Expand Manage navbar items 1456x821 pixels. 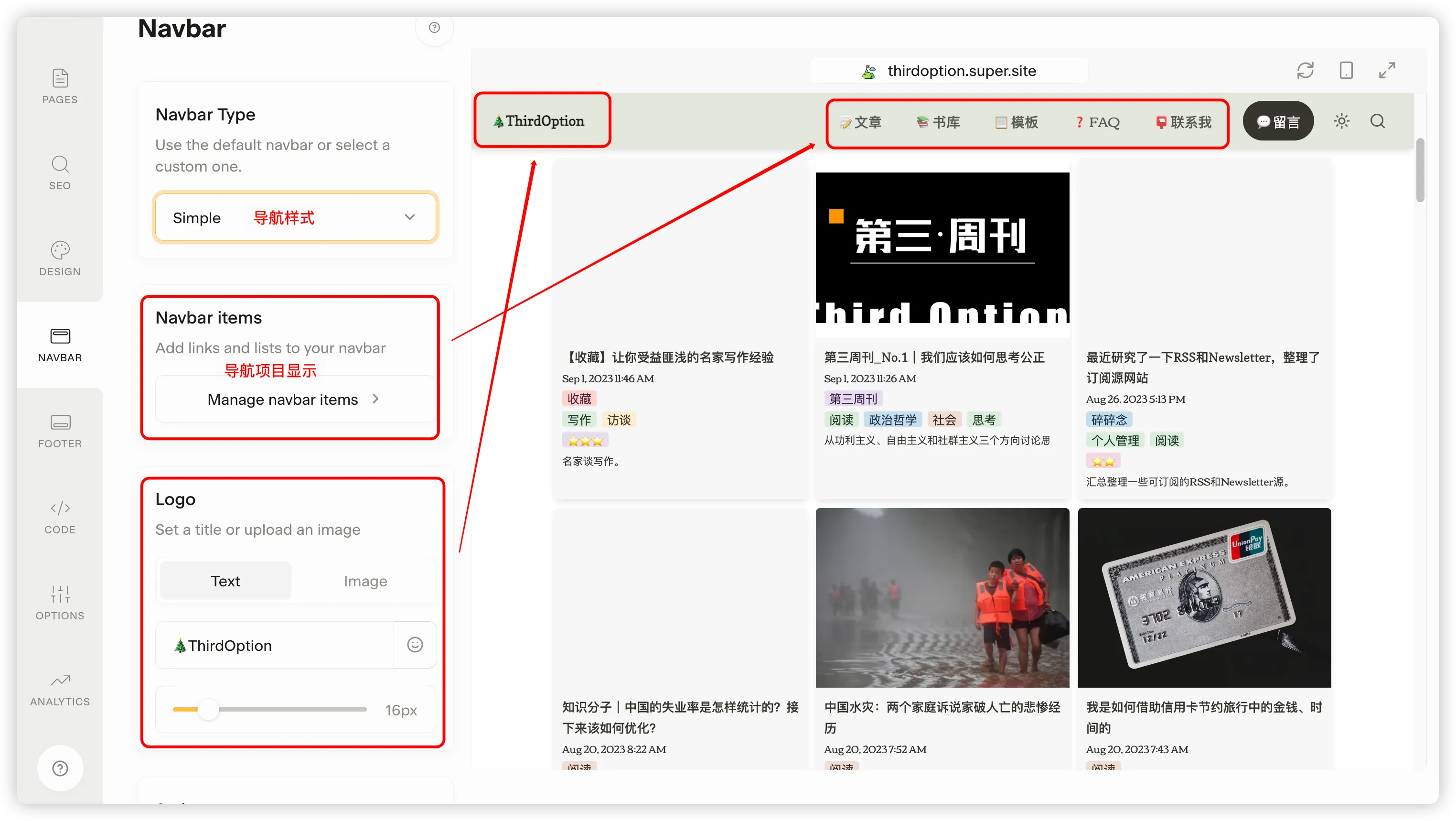pyautogui.click(x=294, y=399)
